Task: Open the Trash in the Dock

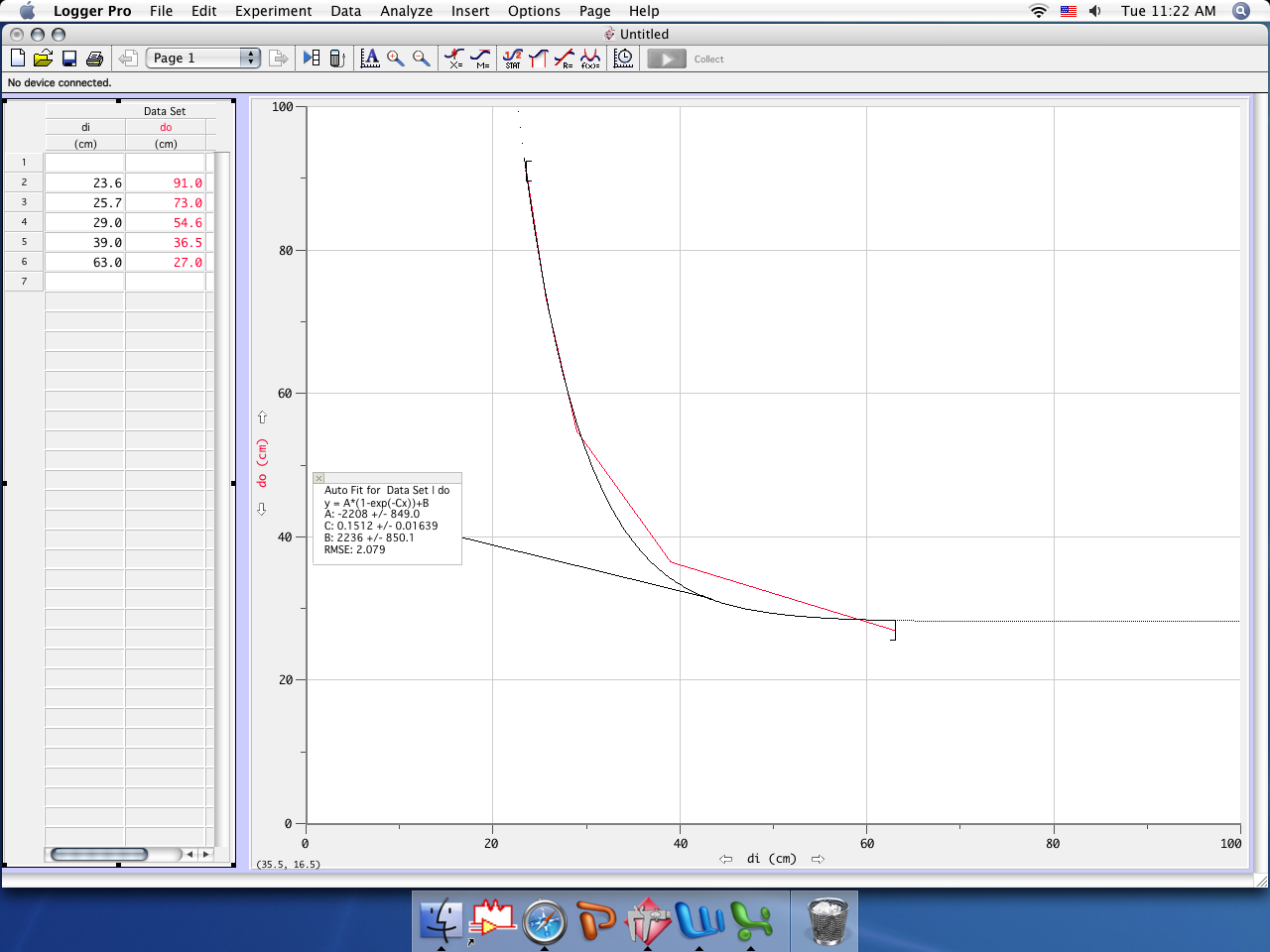Action: click(x=827, y=921)
